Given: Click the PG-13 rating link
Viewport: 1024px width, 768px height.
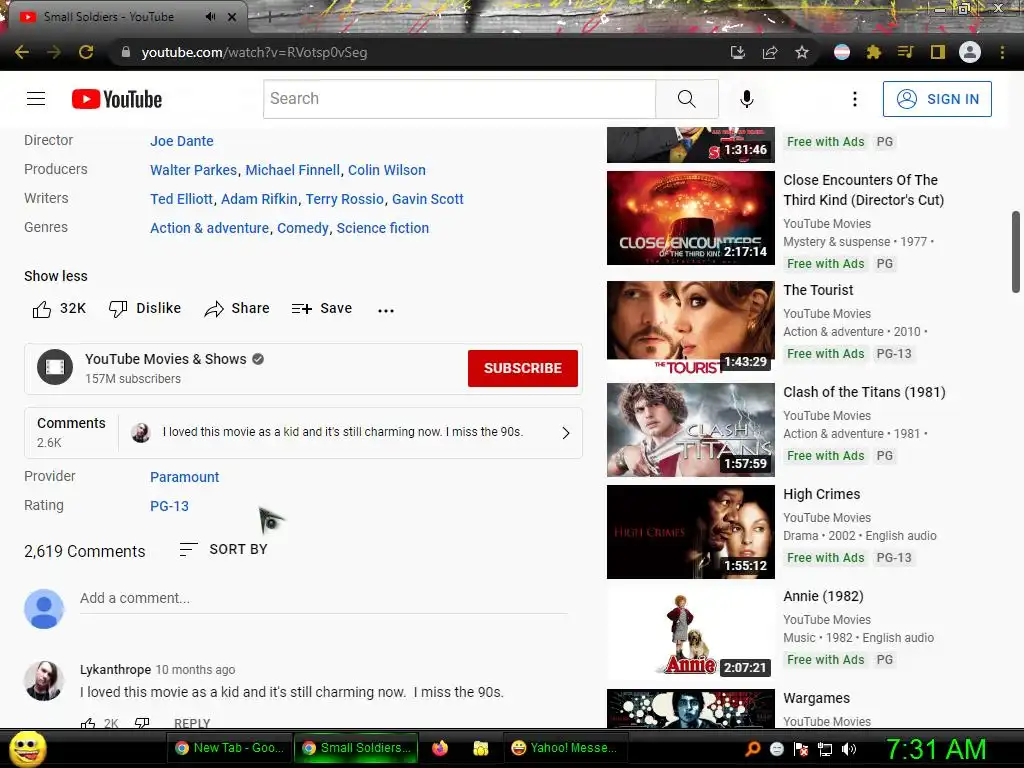Looking at the screenshot, I should tap(169, 506).
